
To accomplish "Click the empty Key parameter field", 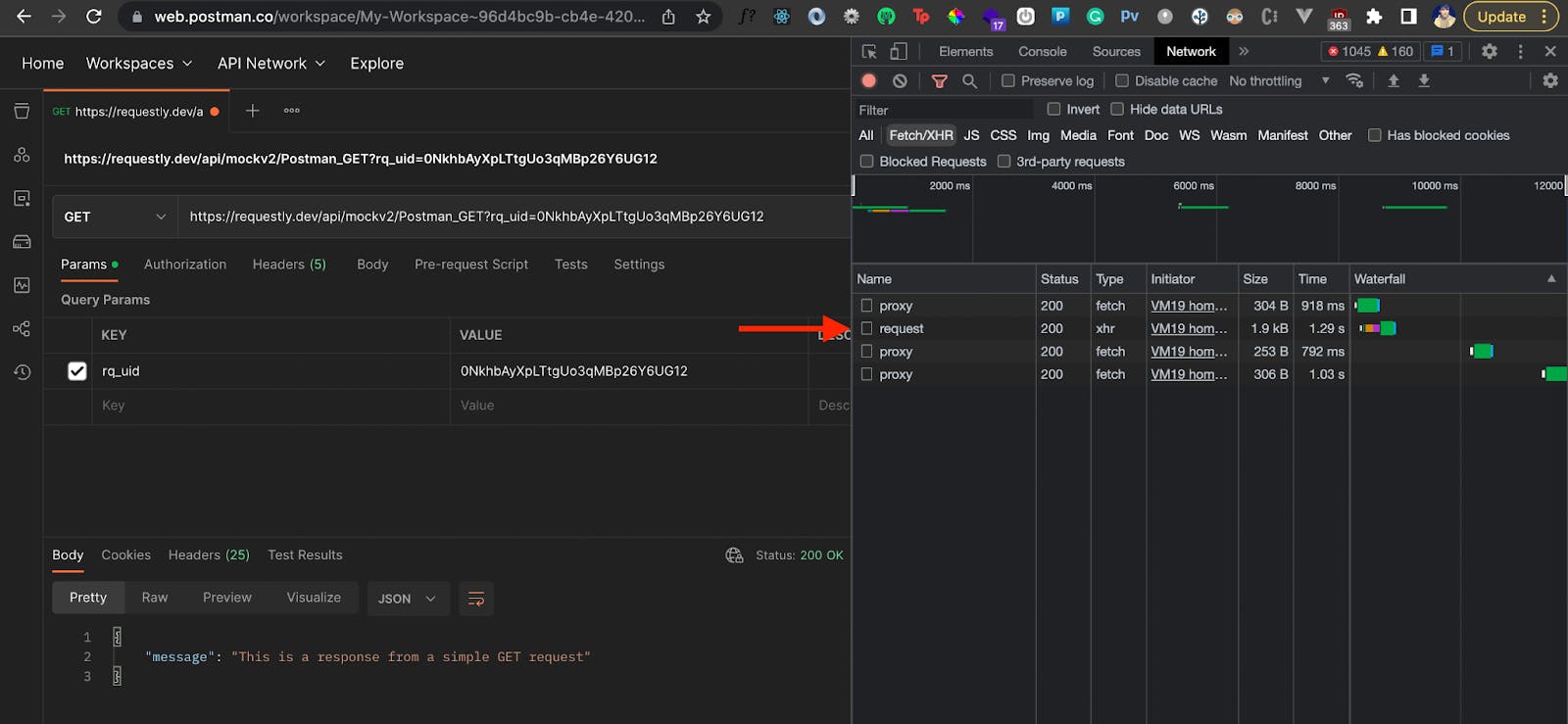I will click(x=273, y=406).
